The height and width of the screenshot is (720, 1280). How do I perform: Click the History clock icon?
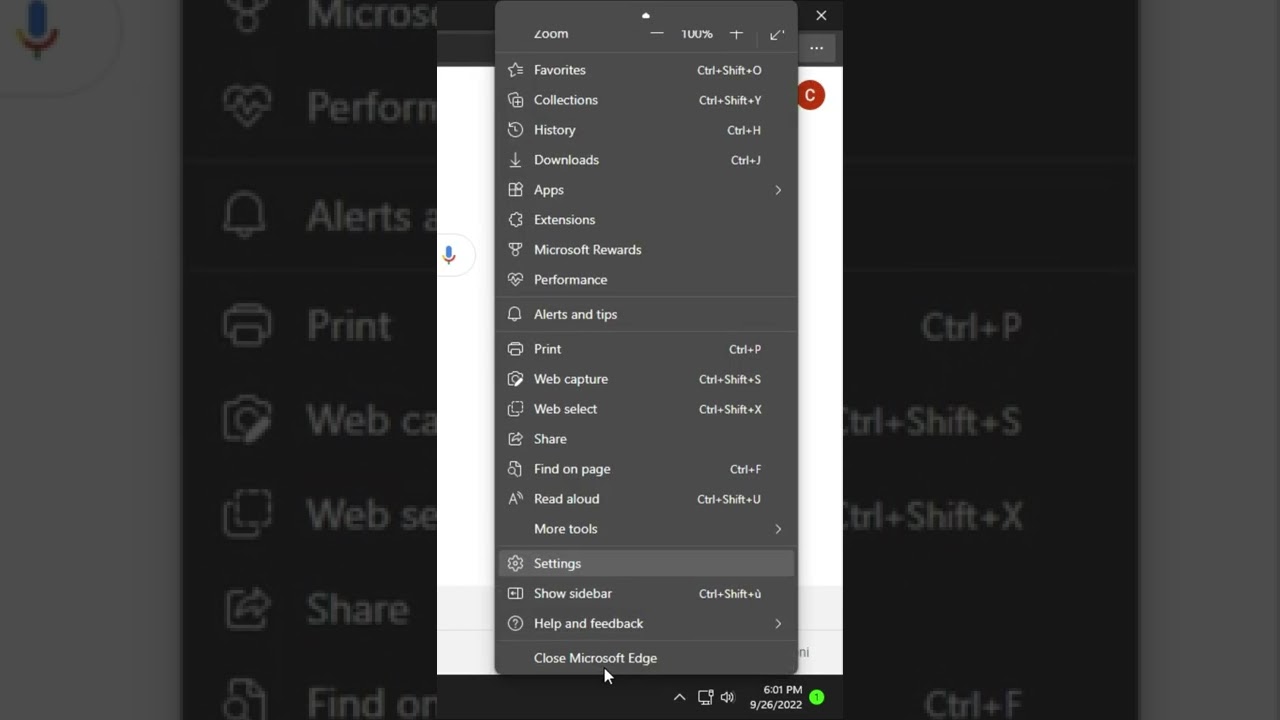(515, 130)
